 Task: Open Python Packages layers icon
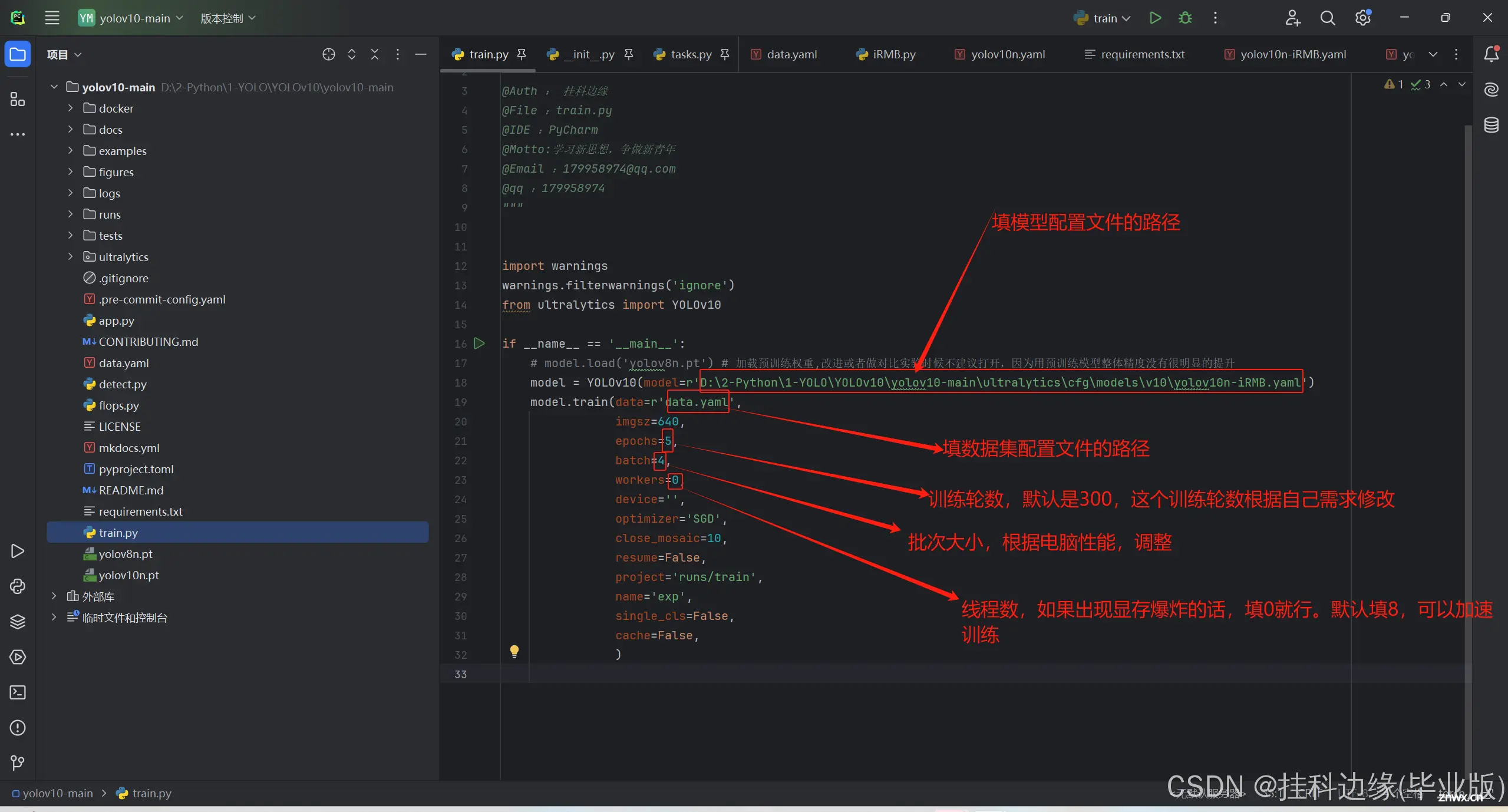[x=18, y=622]
